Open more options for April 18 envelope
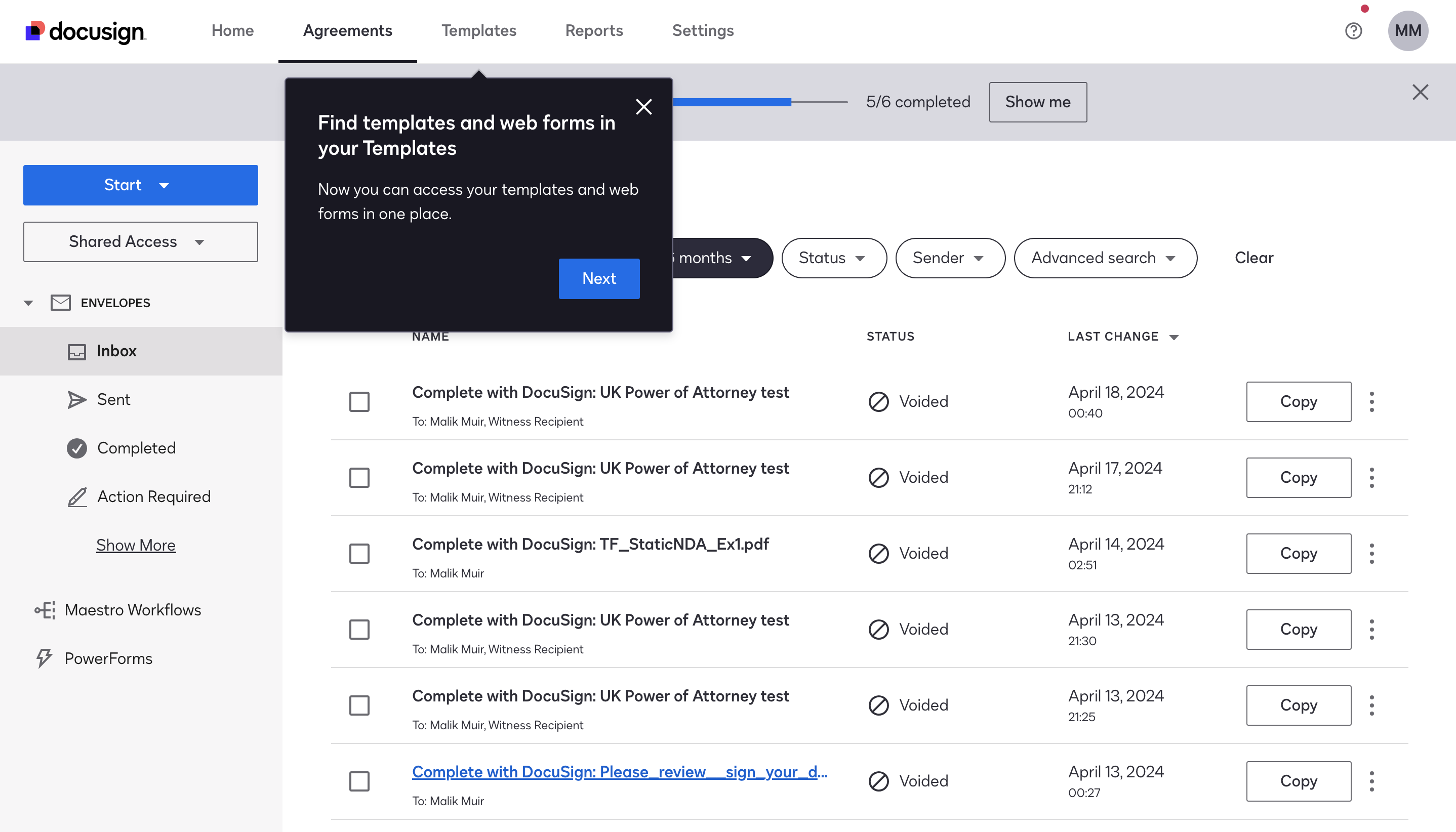The height and width of the screenshot is (832, 1456). pos(1371,402)
